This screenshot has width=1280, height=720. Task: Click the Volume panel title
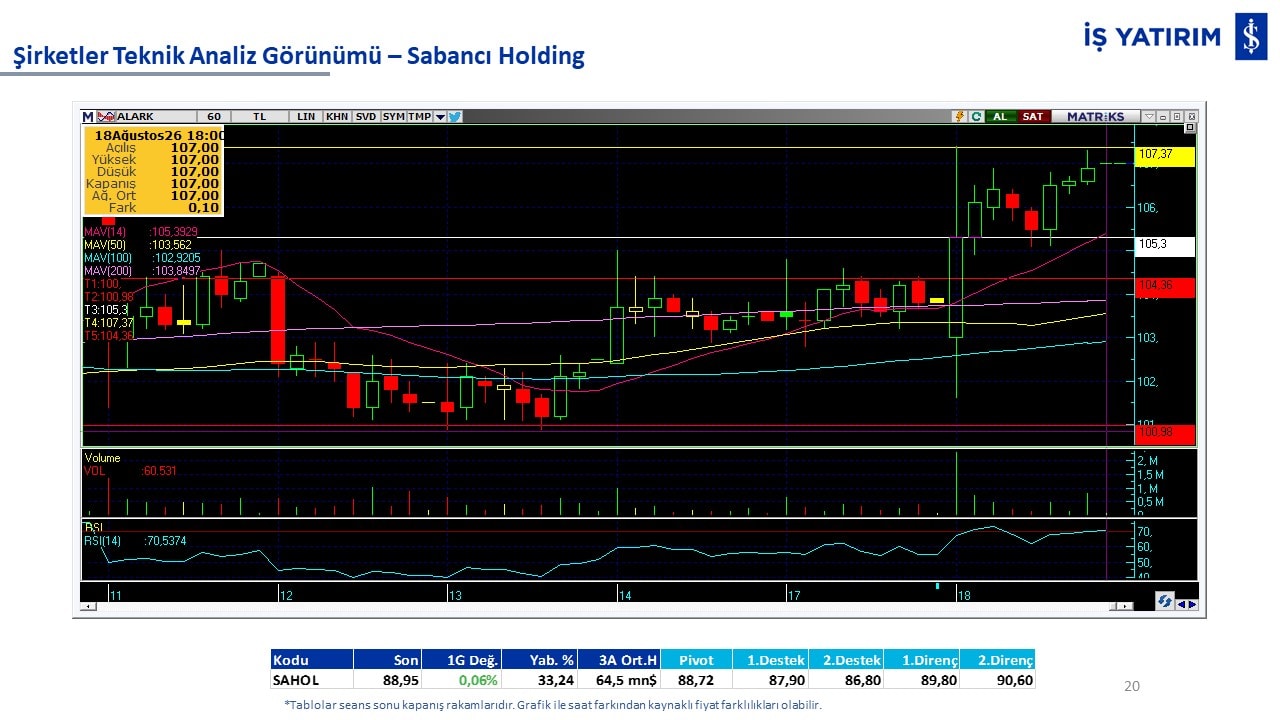(x=102, y=458)
